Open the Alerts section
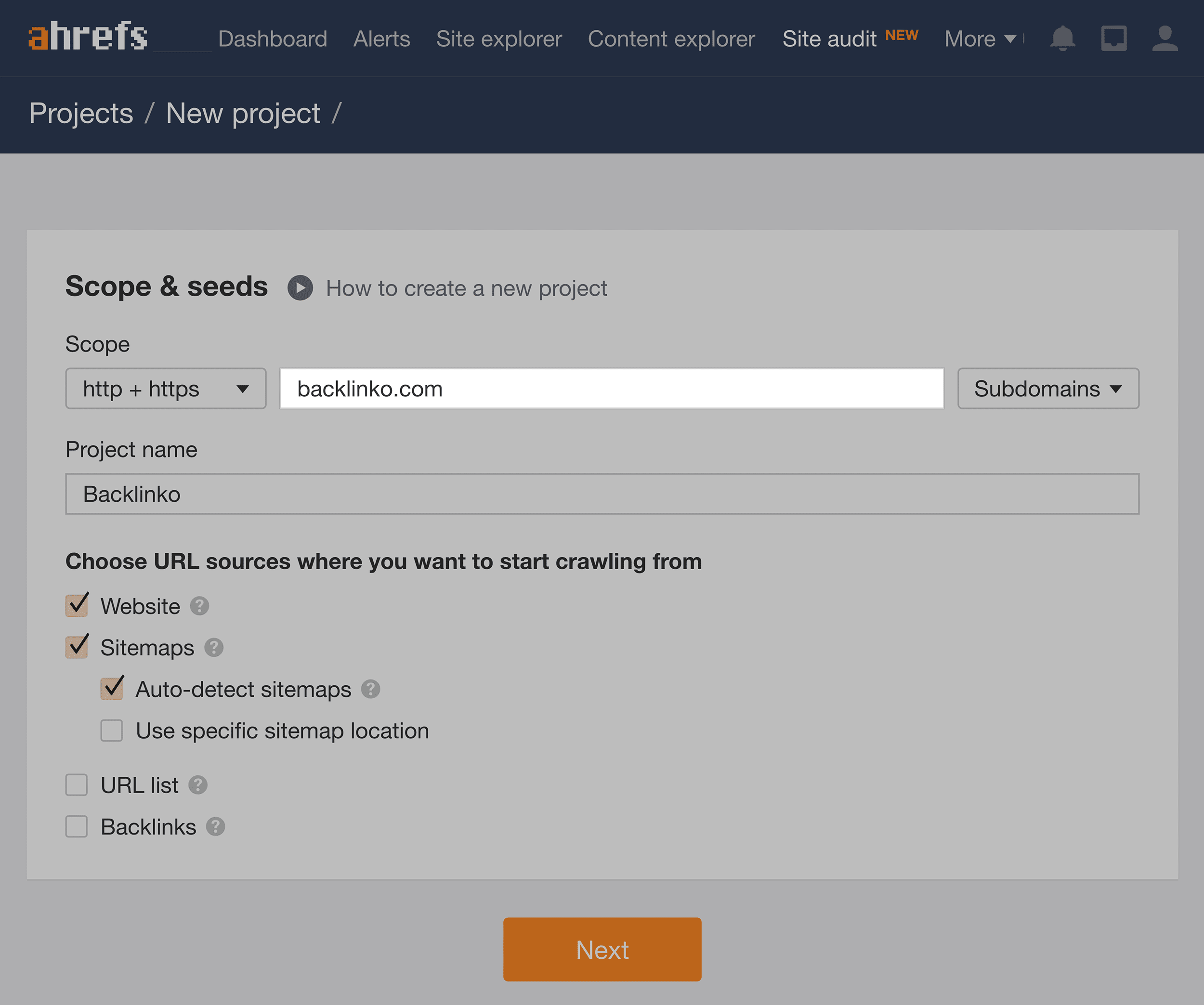Viewport: 1204px width, 1005px height. point(382,38)
